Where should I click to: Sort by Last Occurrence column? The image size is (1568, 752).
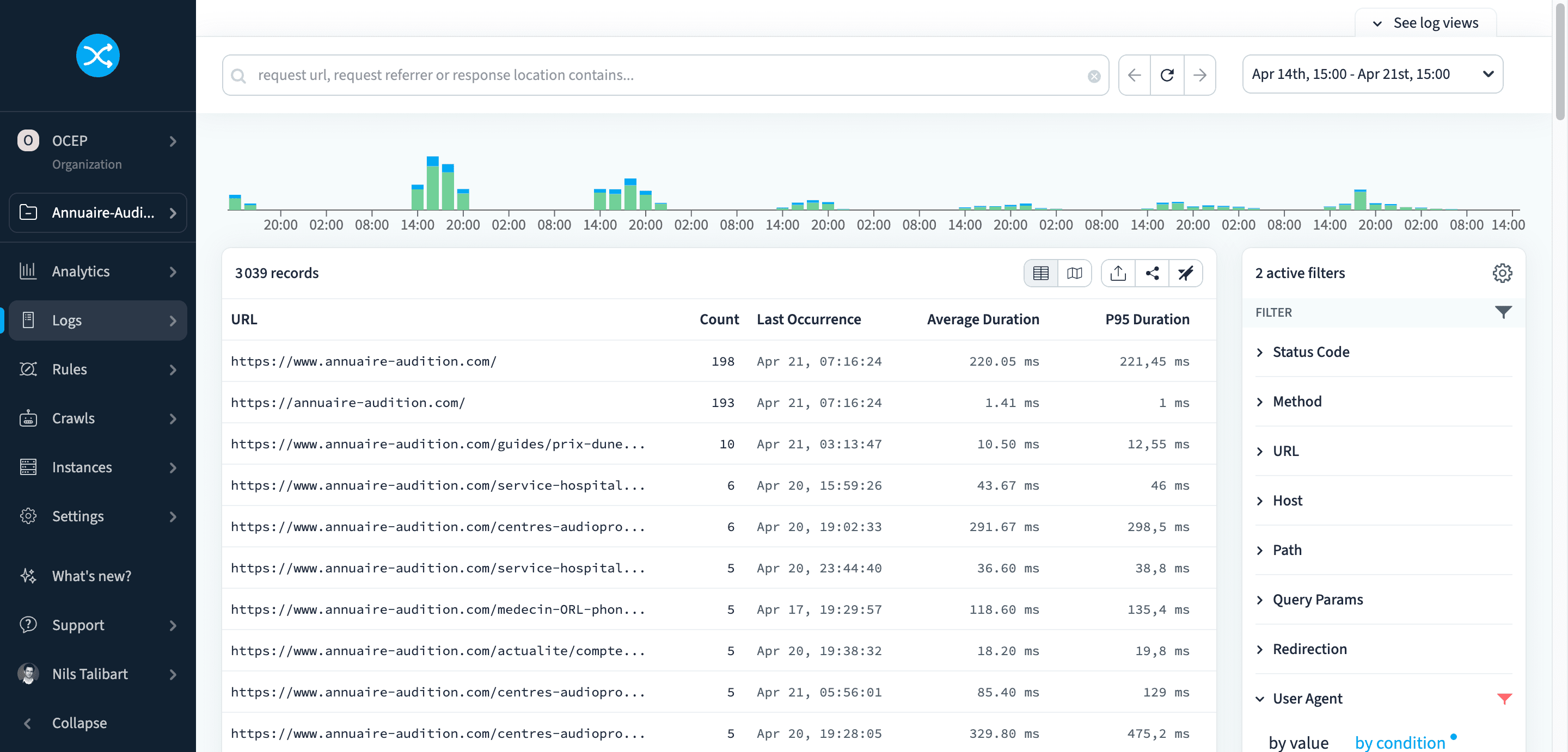click(808, 319)
